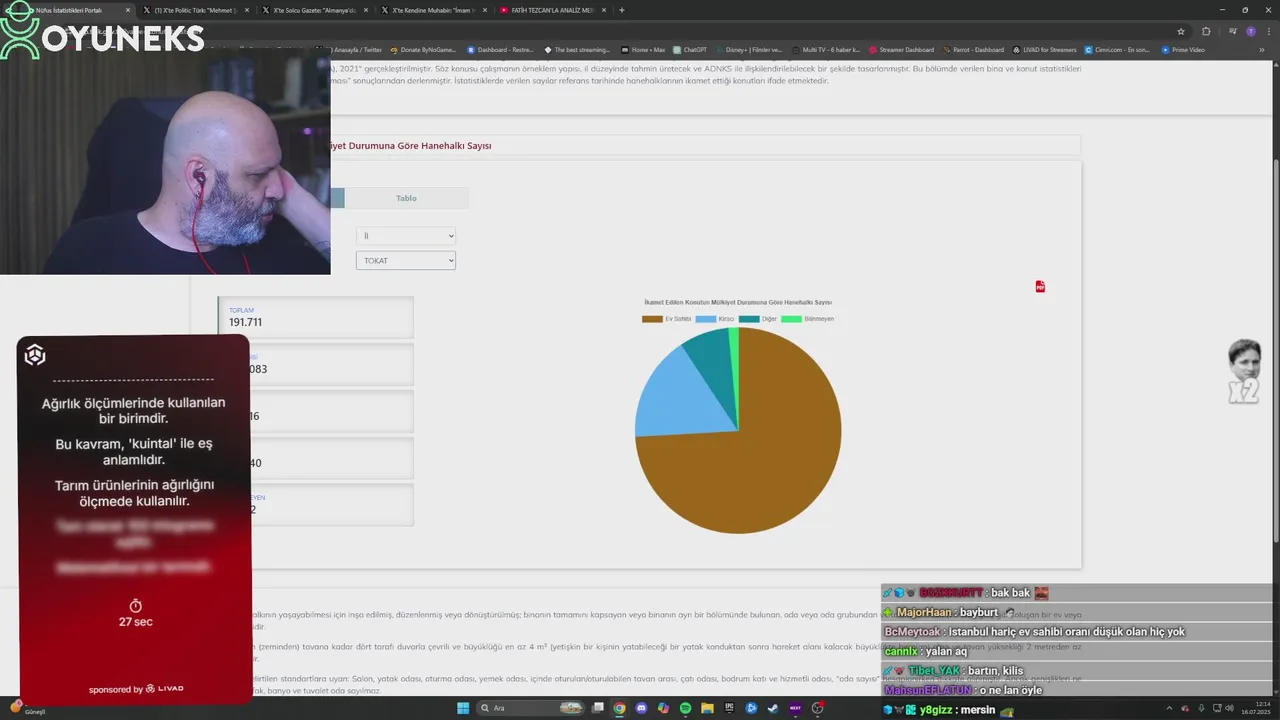Open the Windows Start menu
Screen dimensions: 1280x720
pos(463,708)
